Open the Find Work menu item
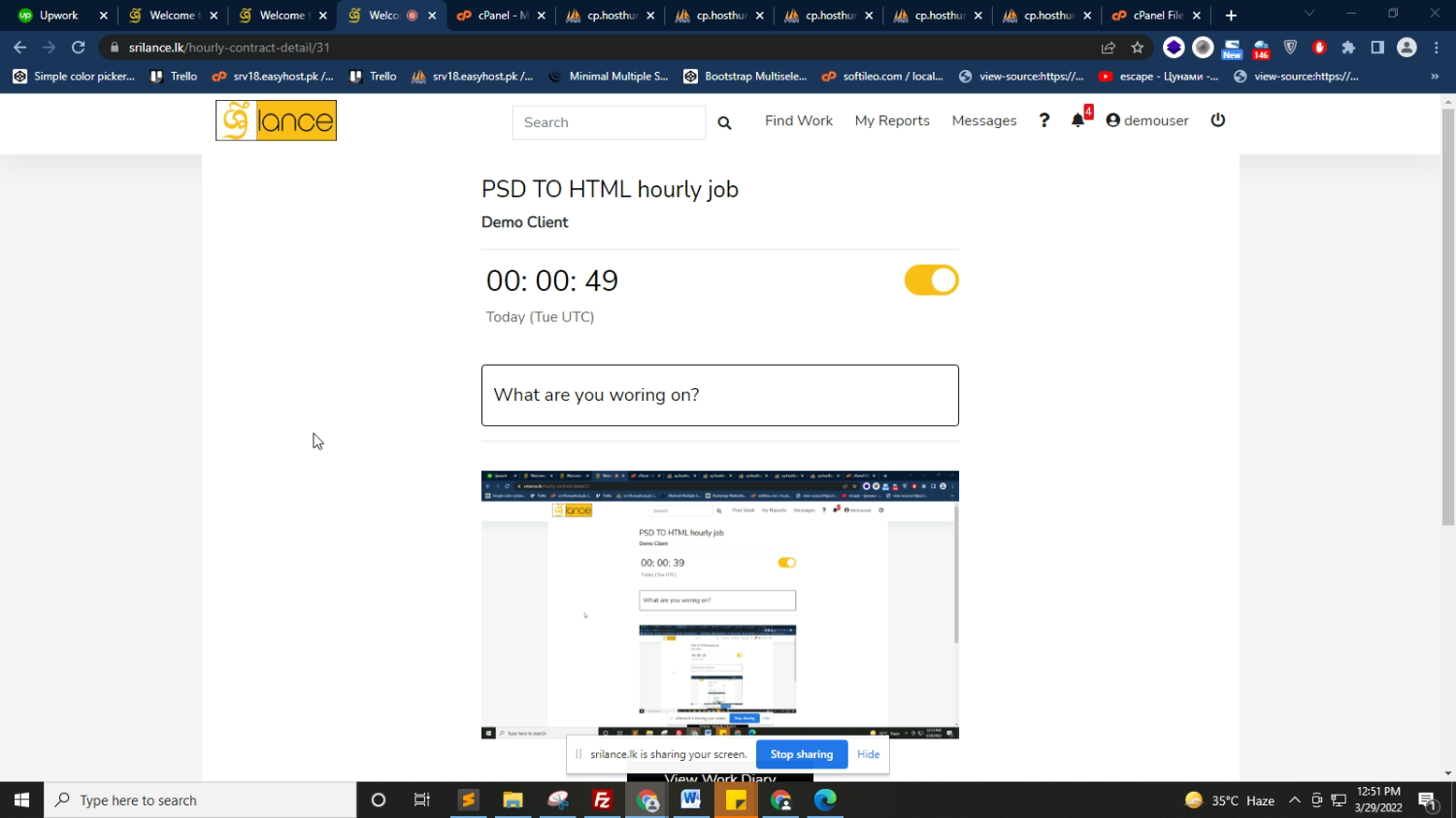 (x=798, y=120)
